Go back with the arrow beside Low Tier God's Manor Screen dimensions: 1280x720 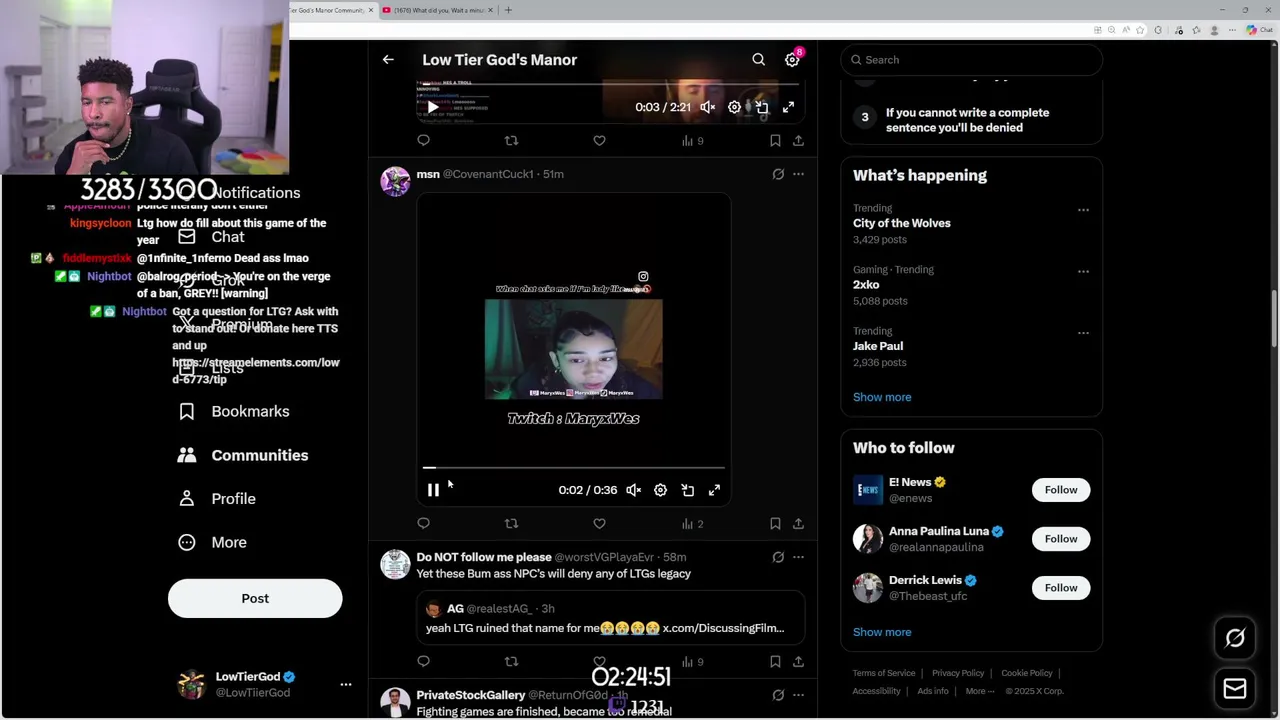[388, 60]
